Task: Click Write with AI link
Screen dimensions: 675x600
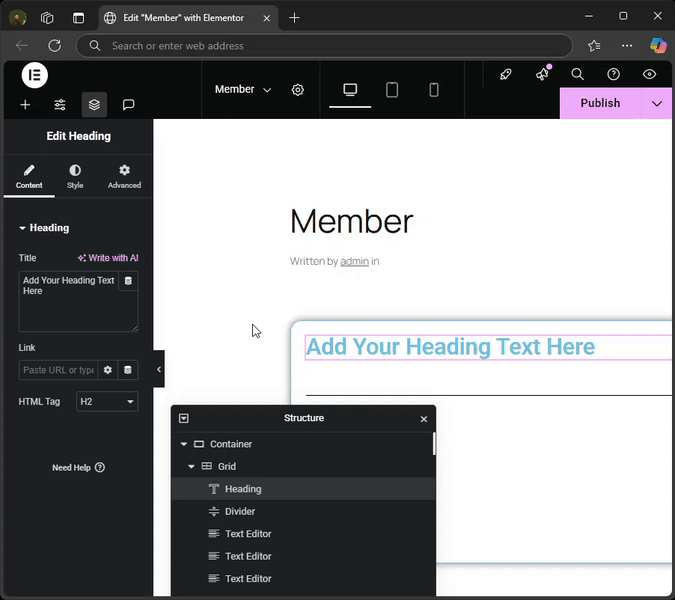Action: pyautogui.click(x=108, y=258)
